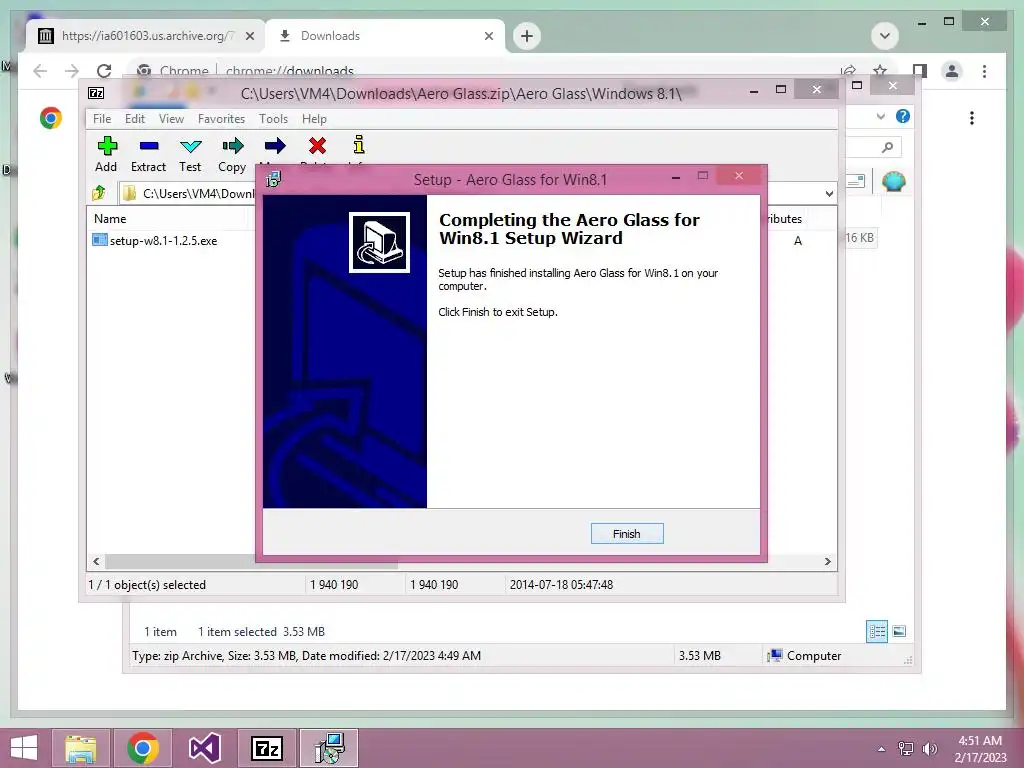The image size is (1024, 768).
Task: Close the Downloads Chrome tab
Action: point(488,36)
